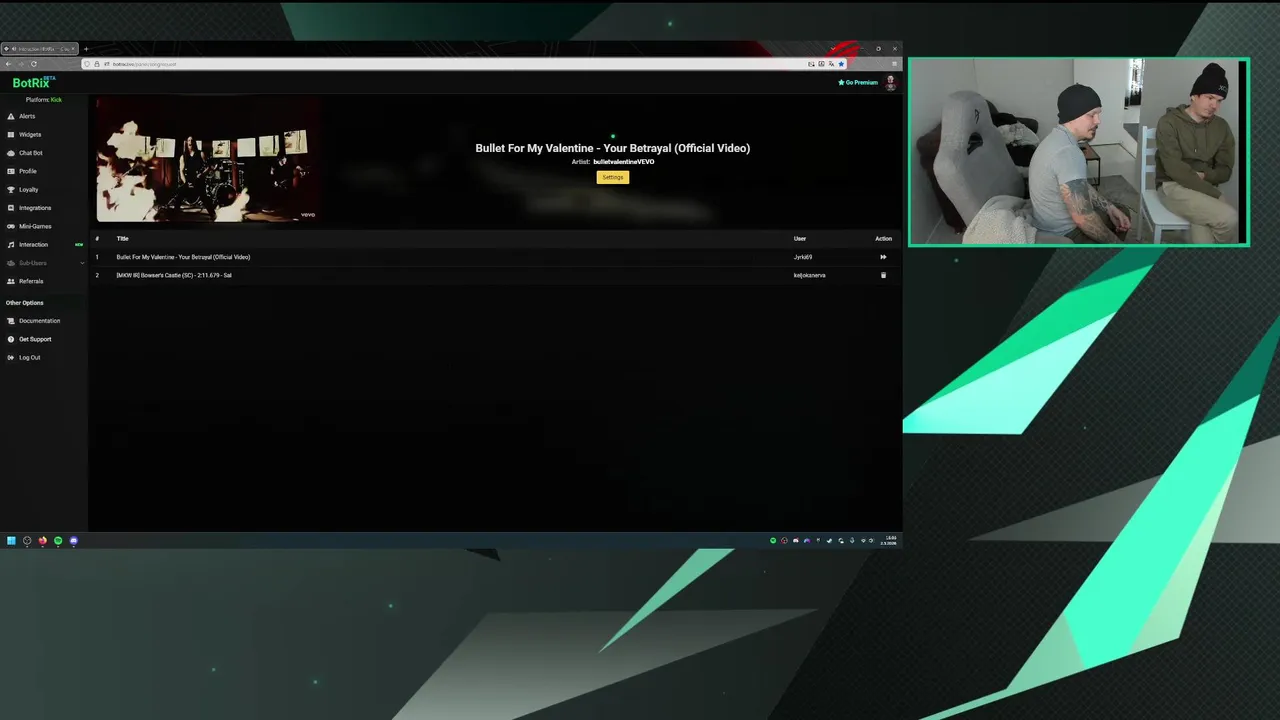The width and height of the screenshot is (1280, 720).
Task: Click the taskbar clock
Action: pos(889,541)
